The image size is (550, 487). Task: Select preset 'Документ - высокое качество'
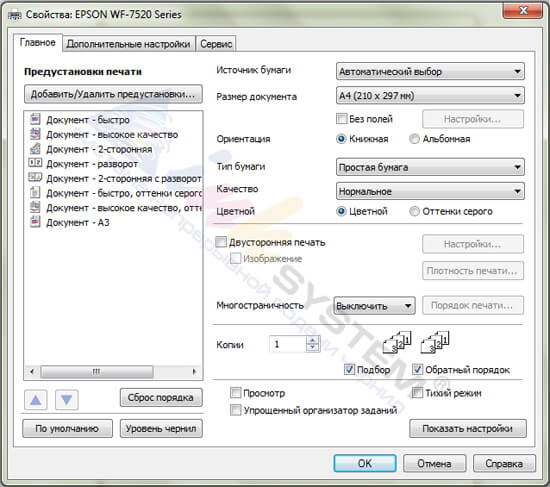click(x=112, y=135)
